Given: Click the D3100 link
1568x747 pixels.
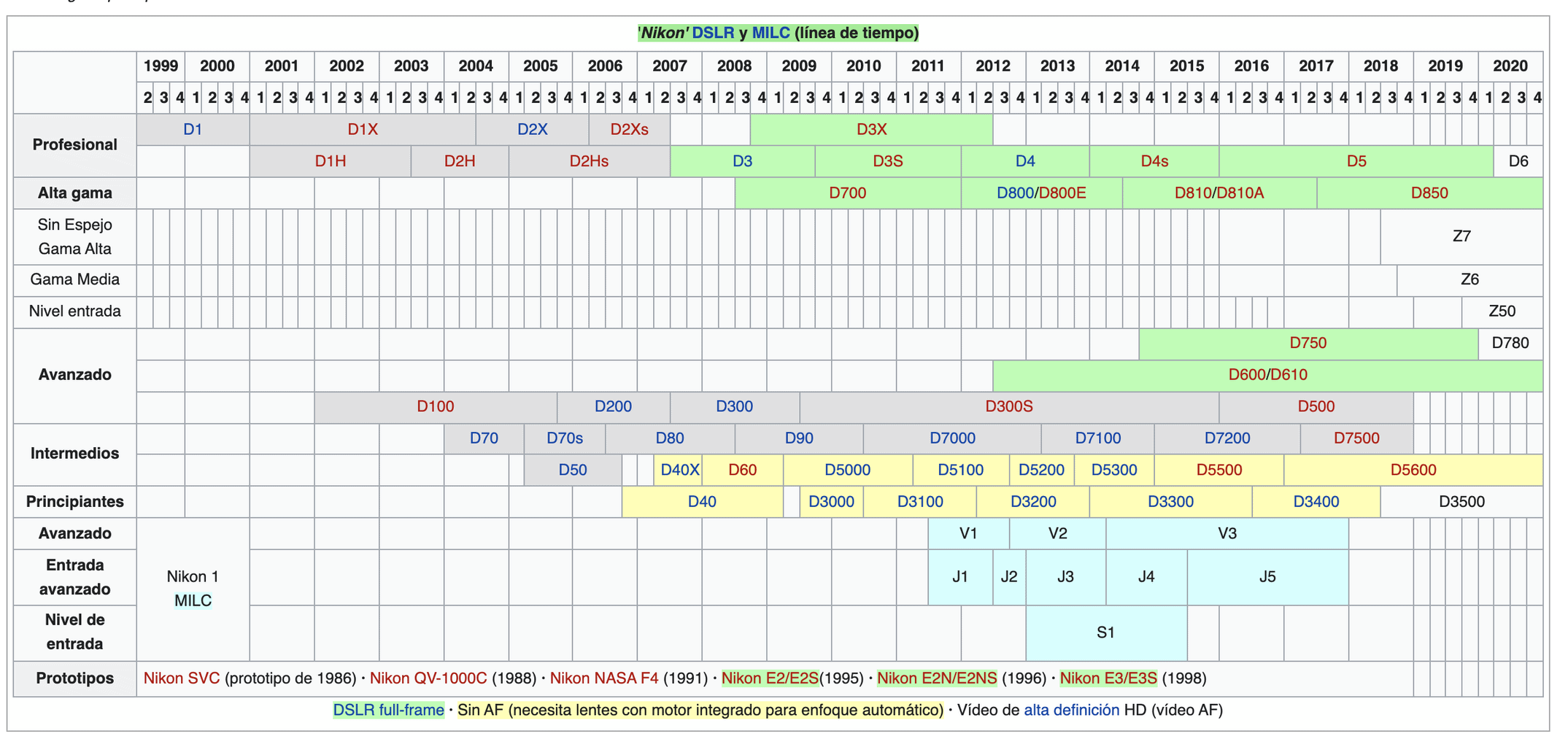Looking at the screenshot, I should (x=920, y=502).
